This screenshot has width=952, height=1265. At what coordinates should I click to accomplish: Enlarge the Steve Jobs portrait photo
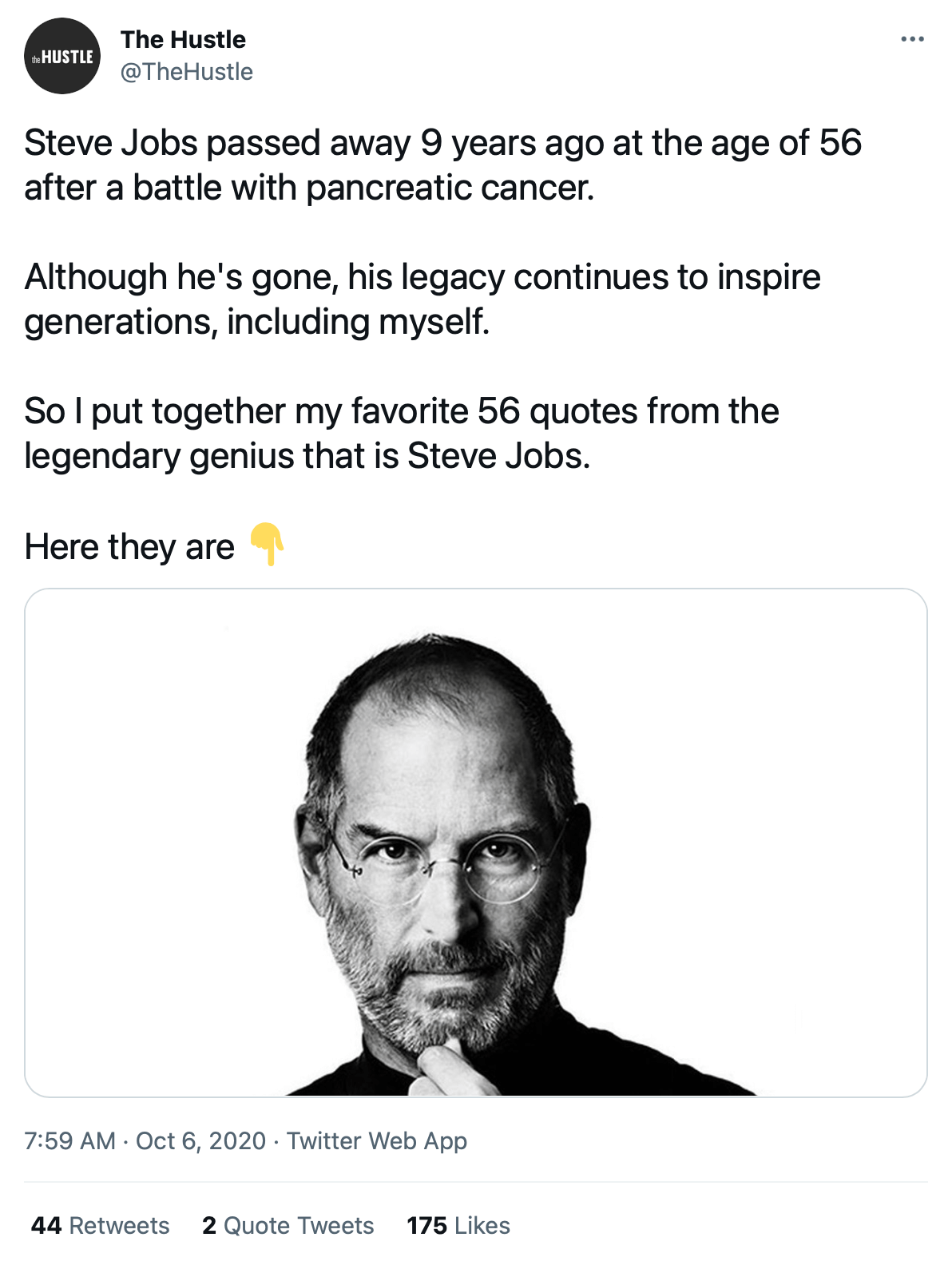click(475, 843)
